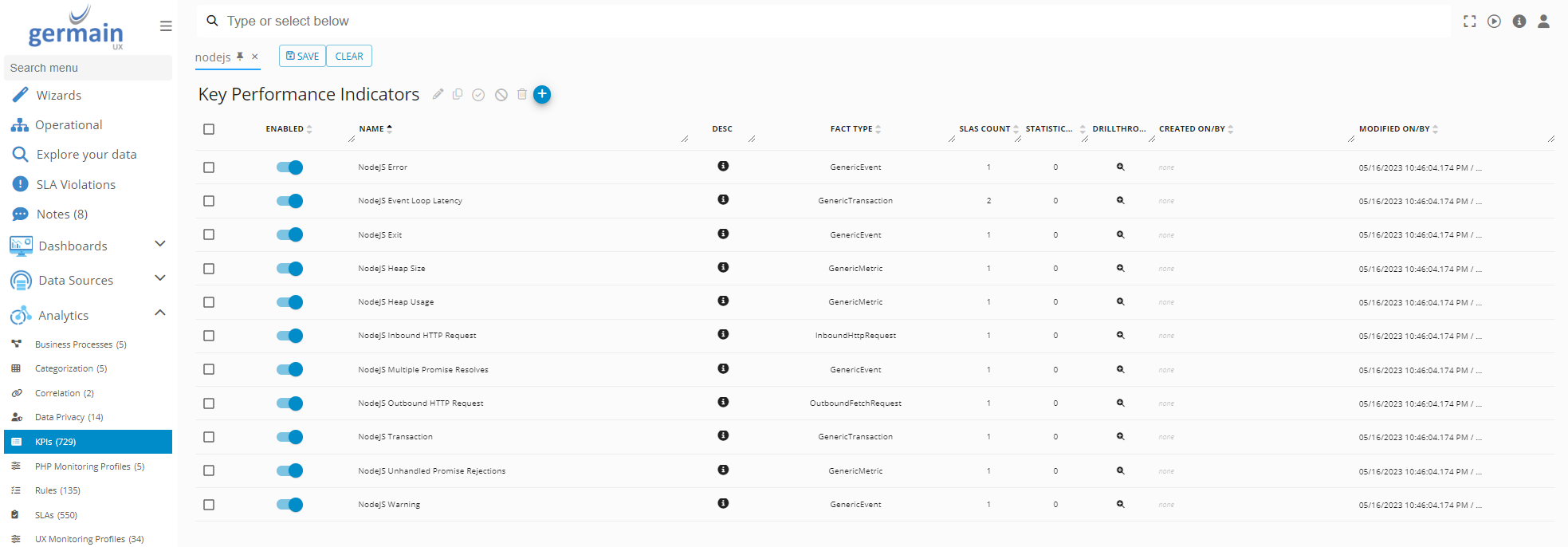
Task: Open drillthrough magnifier for NodeJS Error
Action: [x=1120, y=167]
